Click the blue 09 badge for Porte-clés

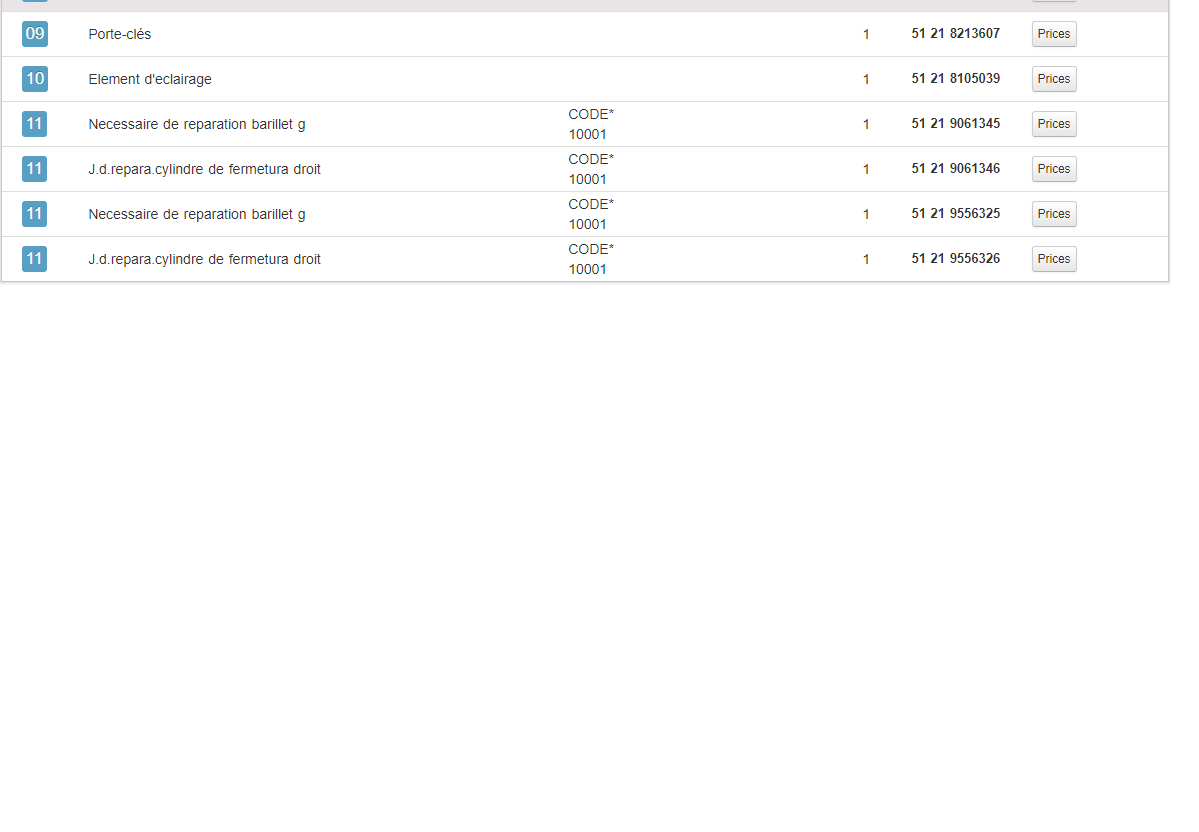[x=35, y=34]
